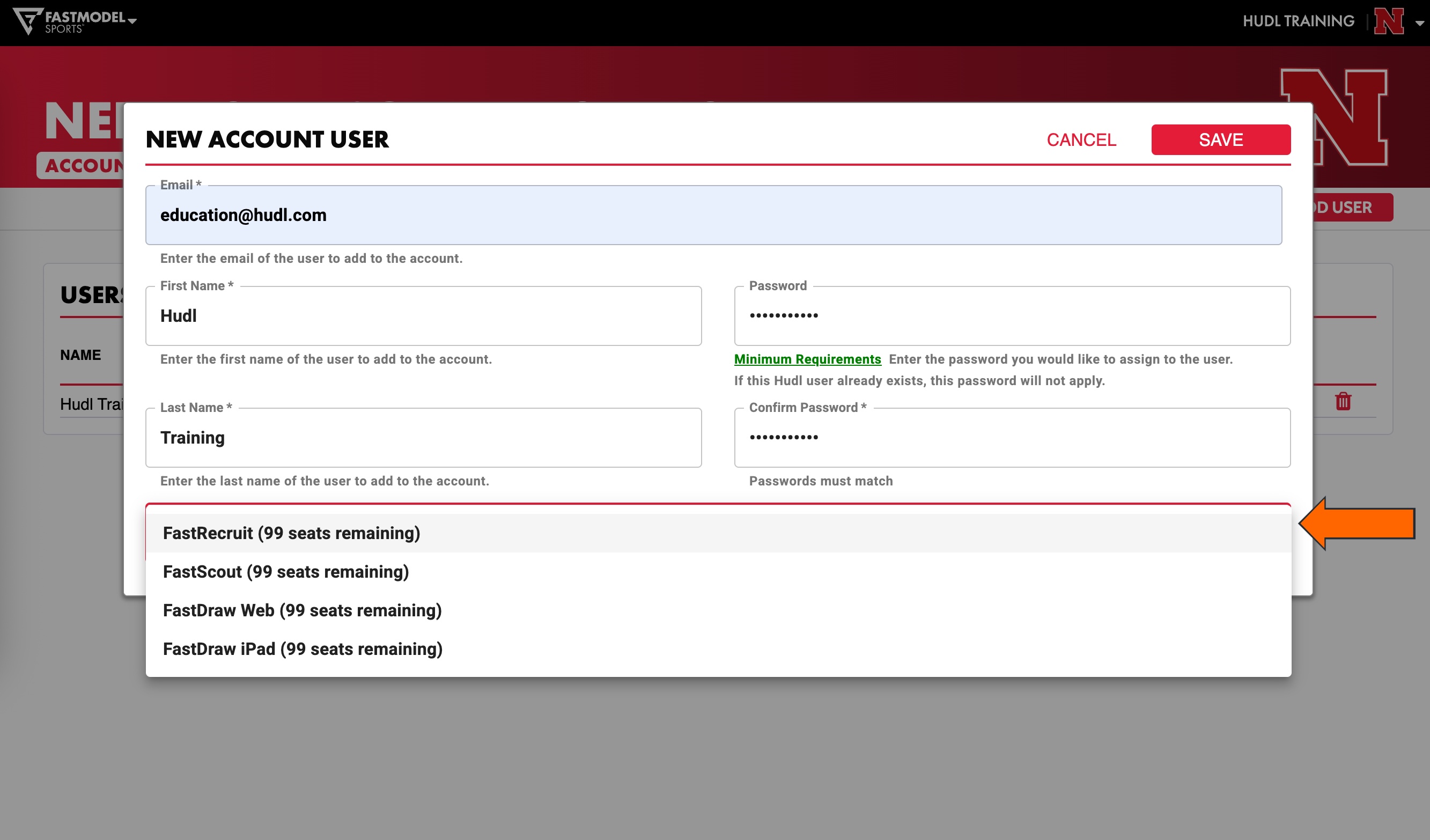Open the HUDL TRAINING account label
The image size is (1430, 840).
click(x=1299, y=21)
